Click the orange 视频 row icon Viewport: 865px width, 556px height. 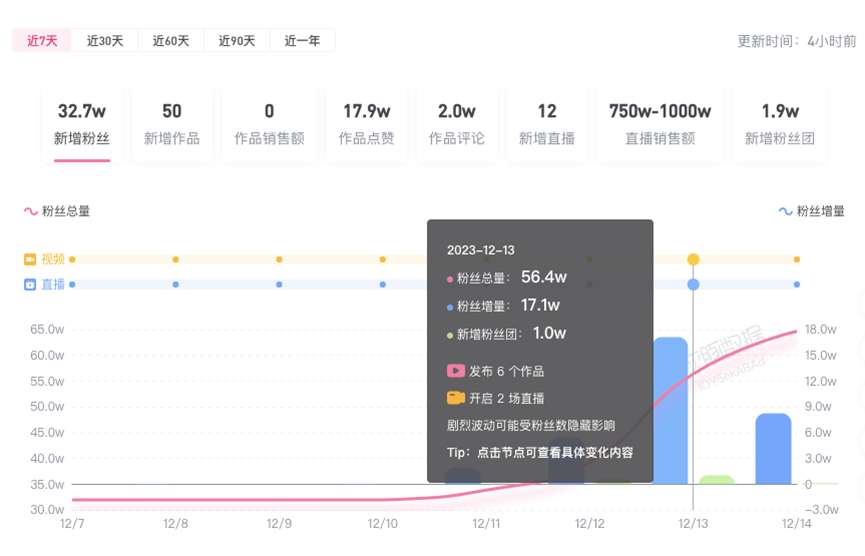[30, 259]
